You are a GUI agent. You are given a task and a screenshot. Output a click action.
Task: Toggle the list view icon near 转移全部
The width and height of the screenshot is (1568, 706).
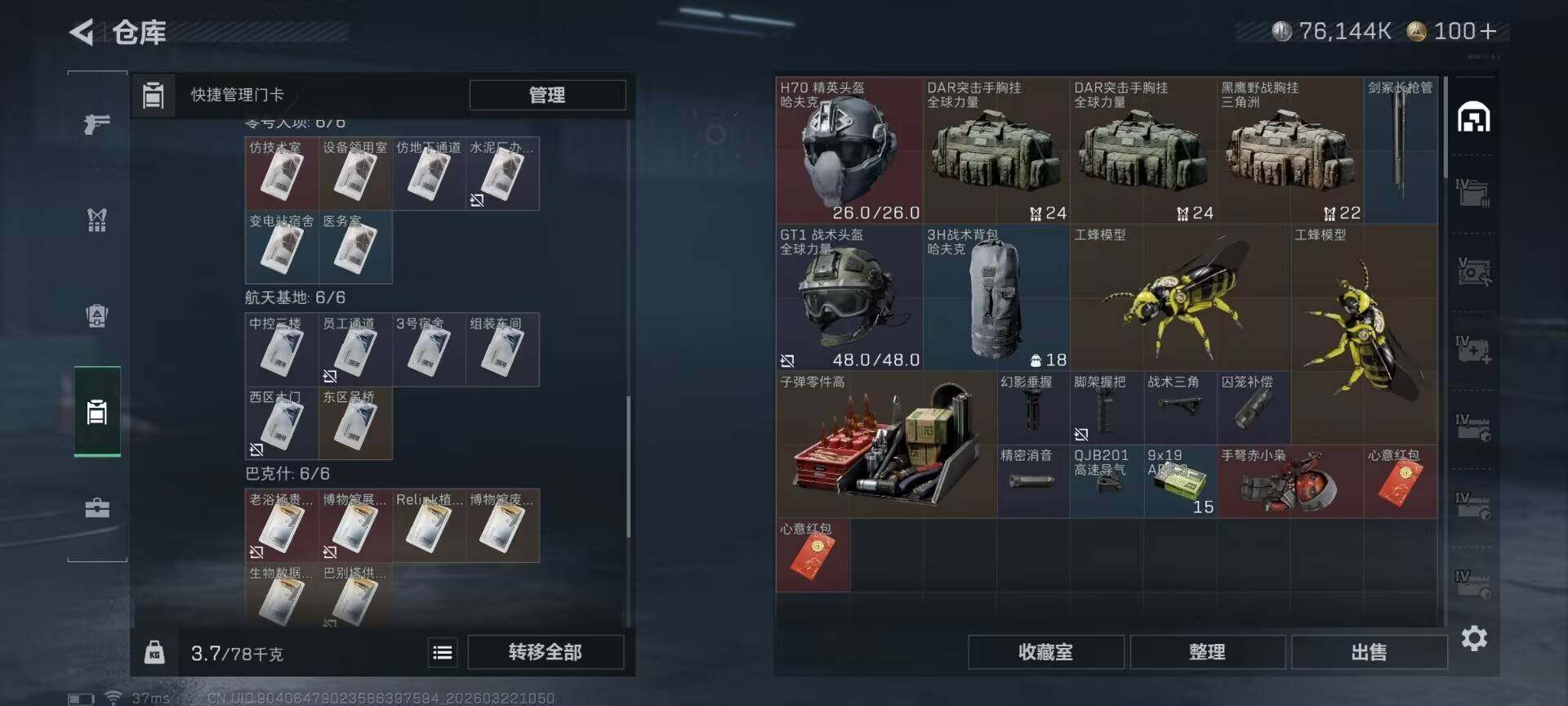[443, 652]
